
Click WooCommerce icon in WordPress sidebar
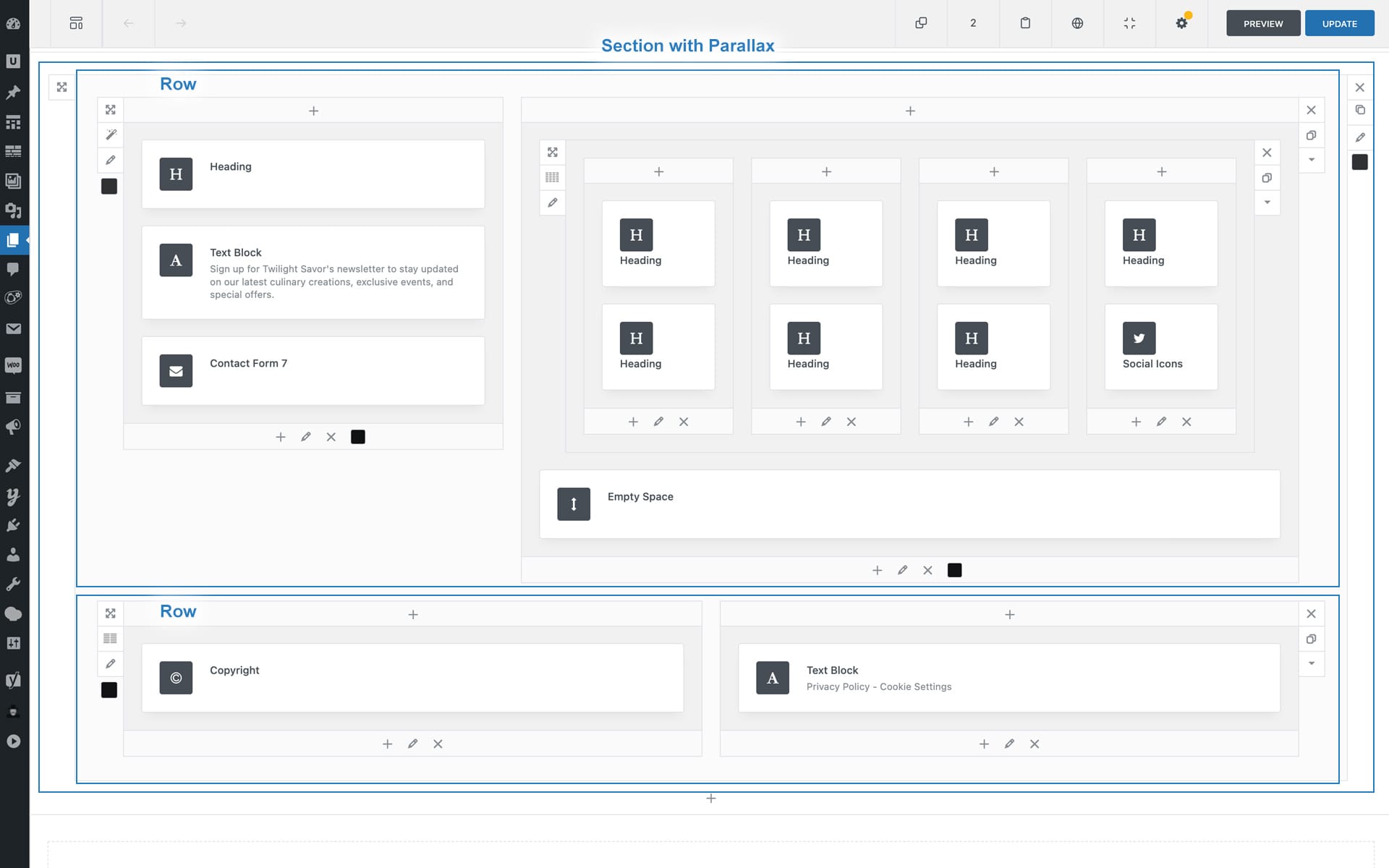point(13,365)
